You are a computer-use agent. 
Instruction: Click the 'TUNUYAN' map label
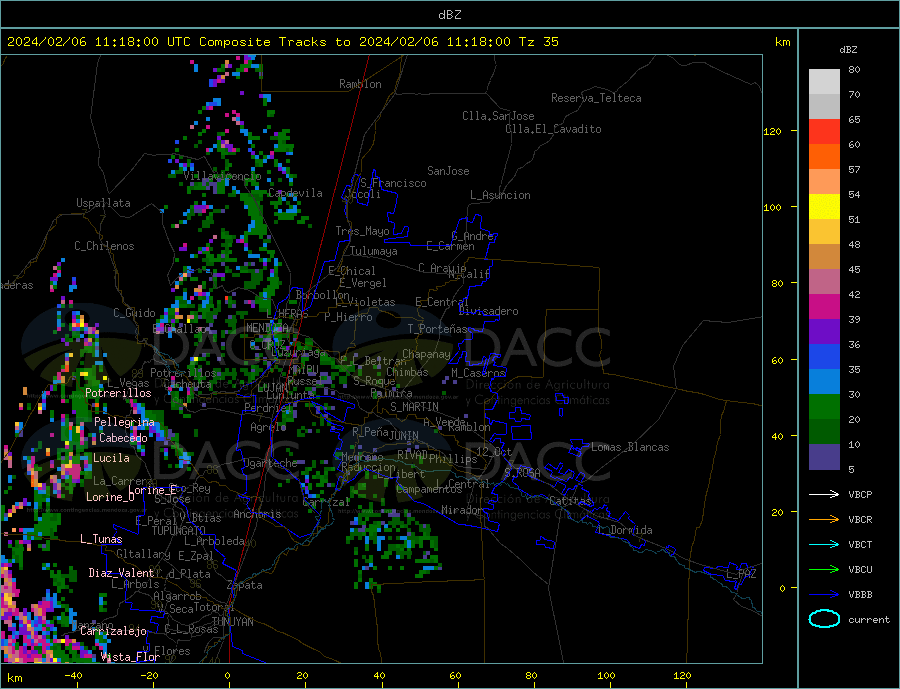coord(232,622)
